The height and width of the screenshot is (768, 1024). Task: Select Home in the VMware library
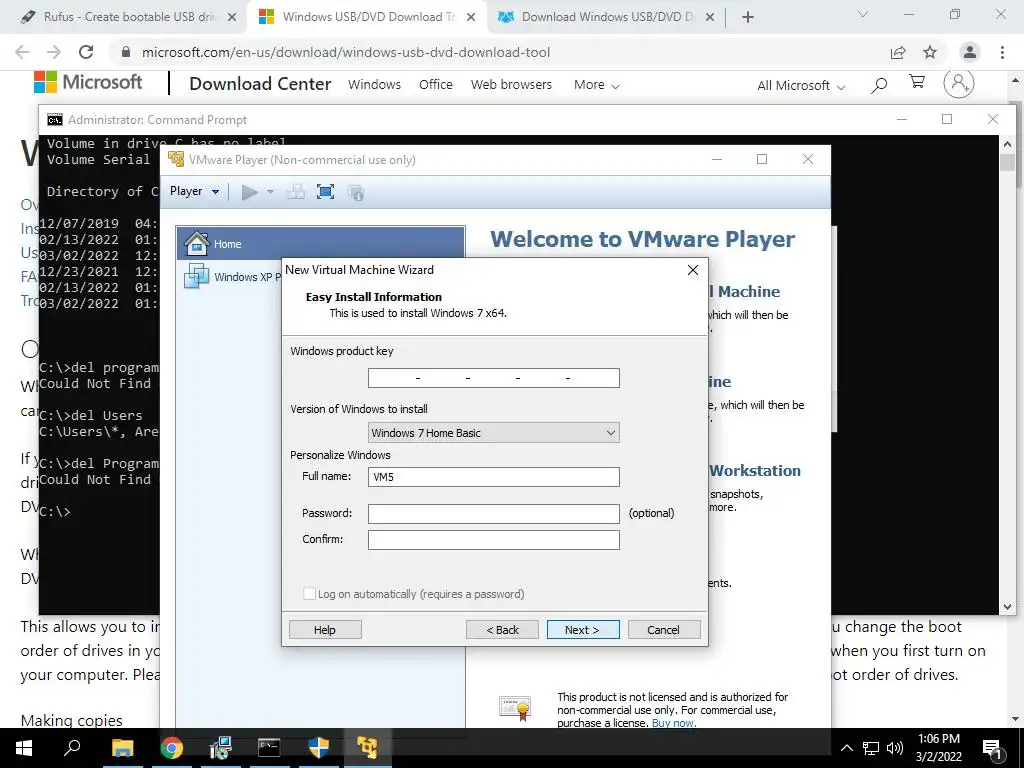coord(320,244)
